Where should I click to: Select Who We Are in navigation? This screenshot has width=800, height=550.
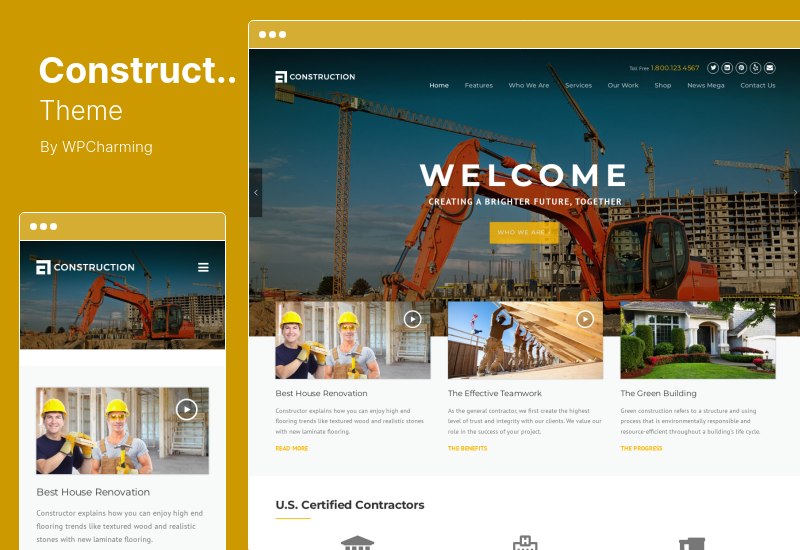coord(529,85)
